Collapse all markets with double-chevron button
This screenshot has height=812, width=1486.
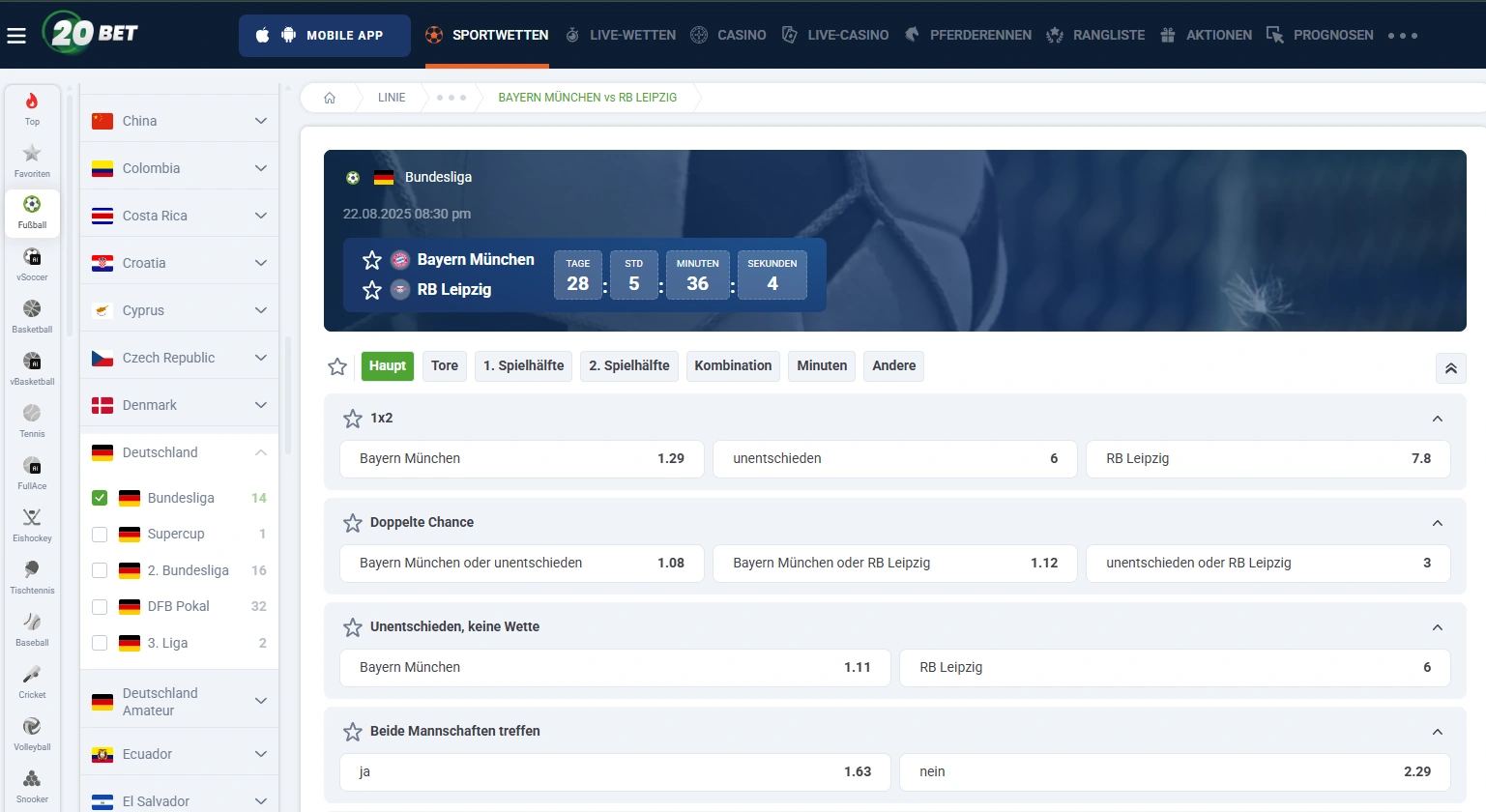(x=1451, y=368)
